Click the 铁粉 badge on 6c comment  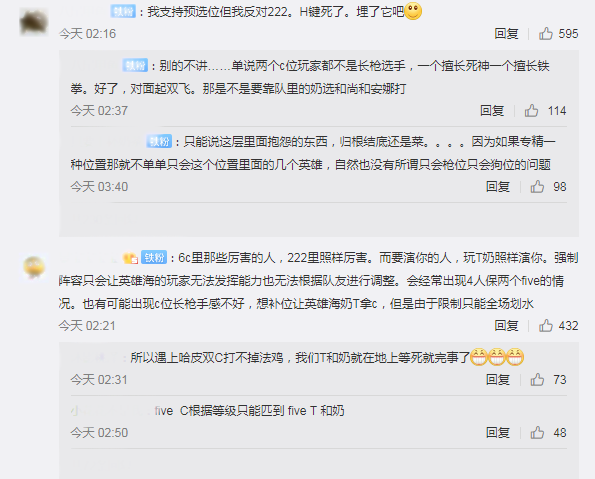point(154,257)
